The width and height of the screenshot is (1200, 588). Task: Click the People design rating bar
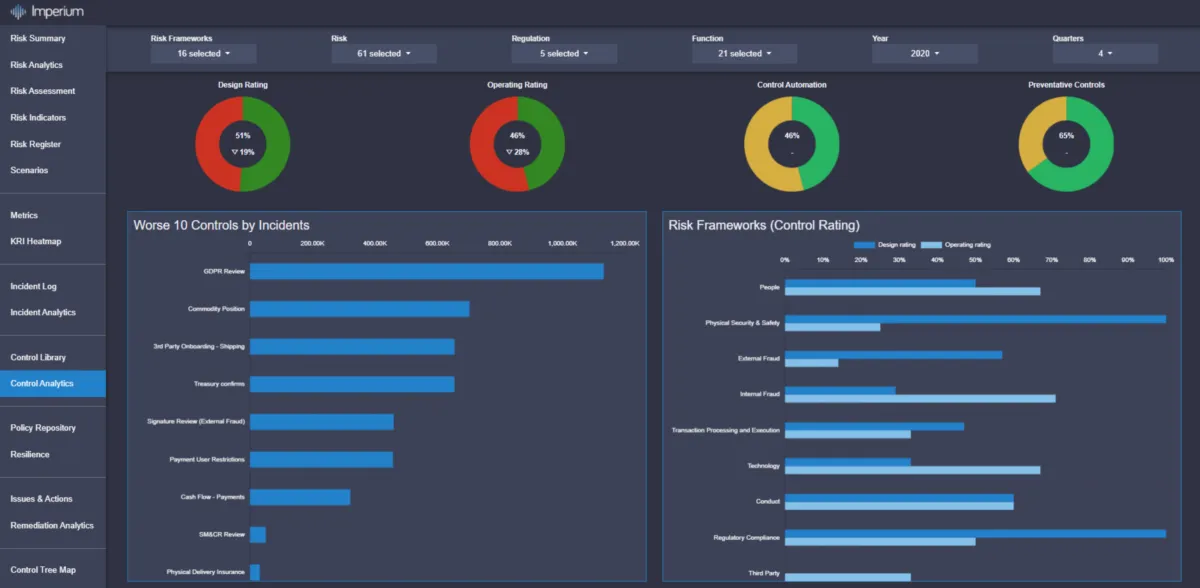[880, 283]
